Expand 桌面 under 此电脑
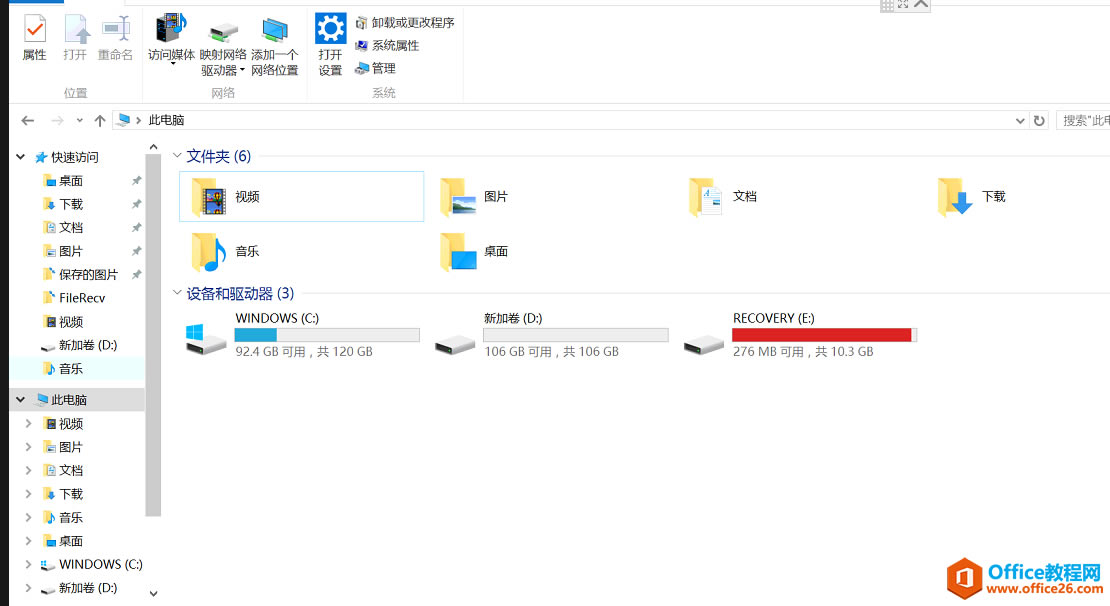The width and height of the screenshot is (1110, 606). [x=28, y=541]
